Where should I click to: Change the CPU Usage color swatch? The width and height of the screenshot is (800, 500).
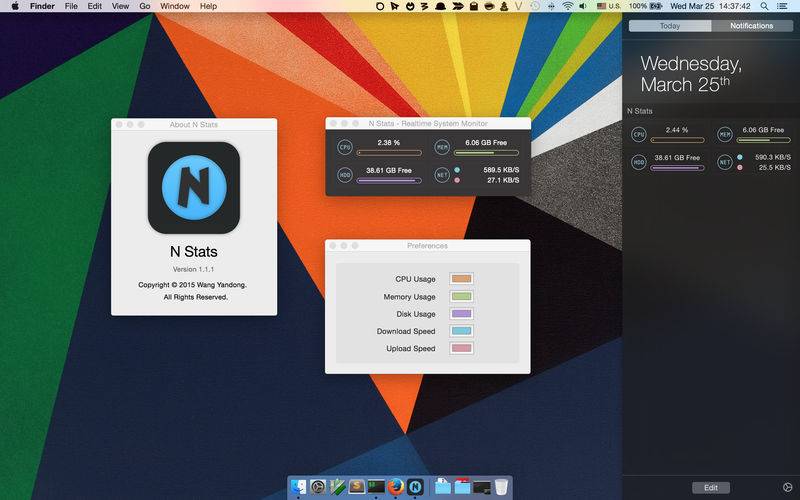[x=461, y=279]
